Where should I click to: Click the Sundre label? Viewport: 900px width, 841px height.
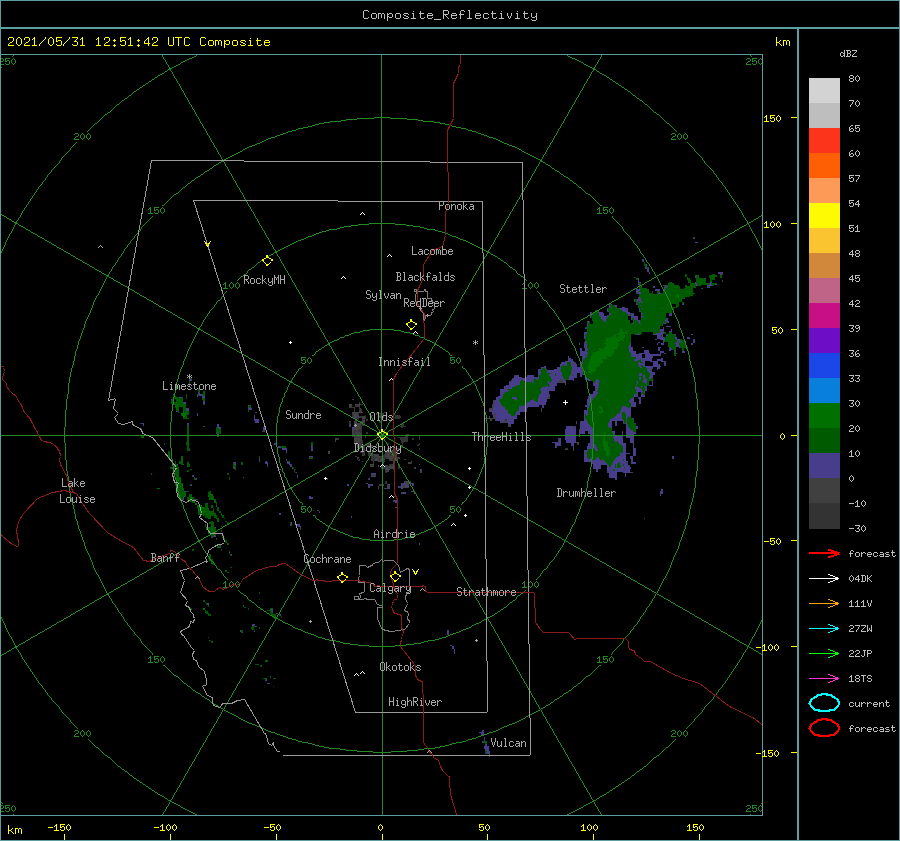[303, 415]
